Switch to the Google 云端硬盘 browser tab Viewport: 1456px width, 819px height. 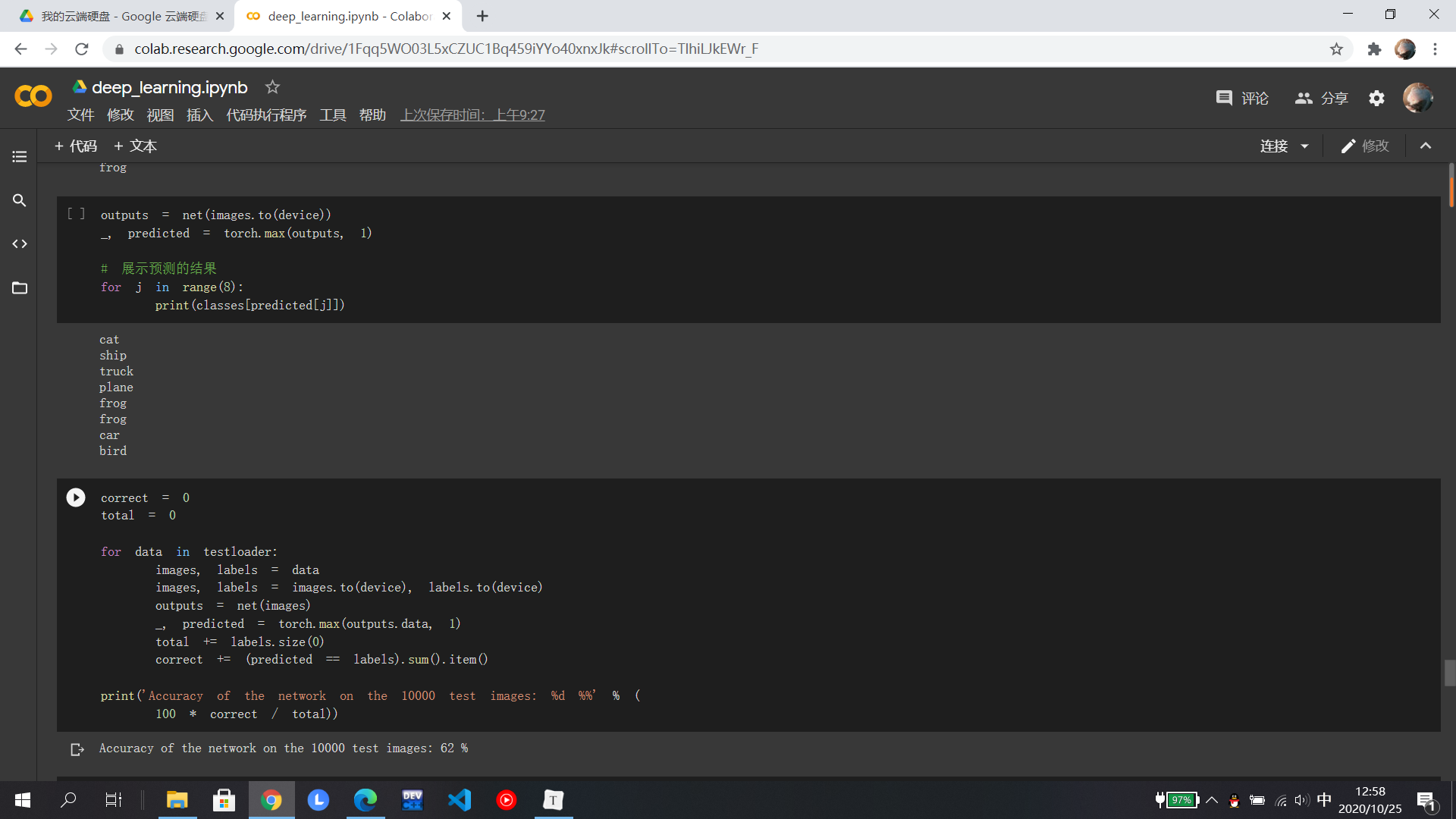pos(121,16)
